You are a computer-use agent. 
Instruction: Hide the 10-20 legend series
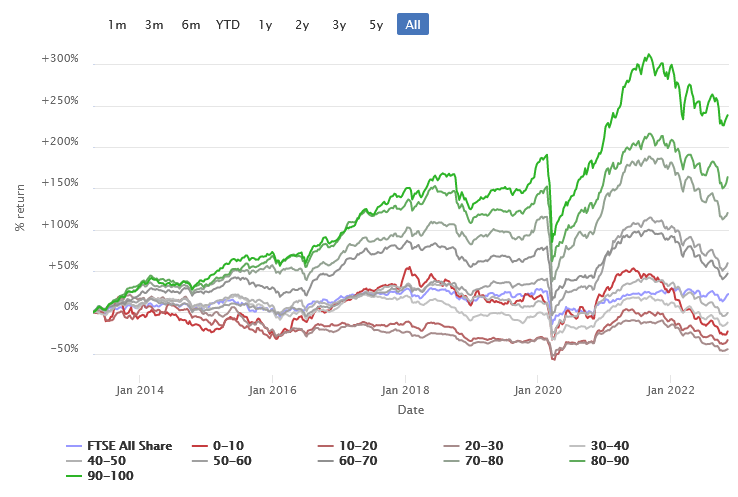pos(348,446)
